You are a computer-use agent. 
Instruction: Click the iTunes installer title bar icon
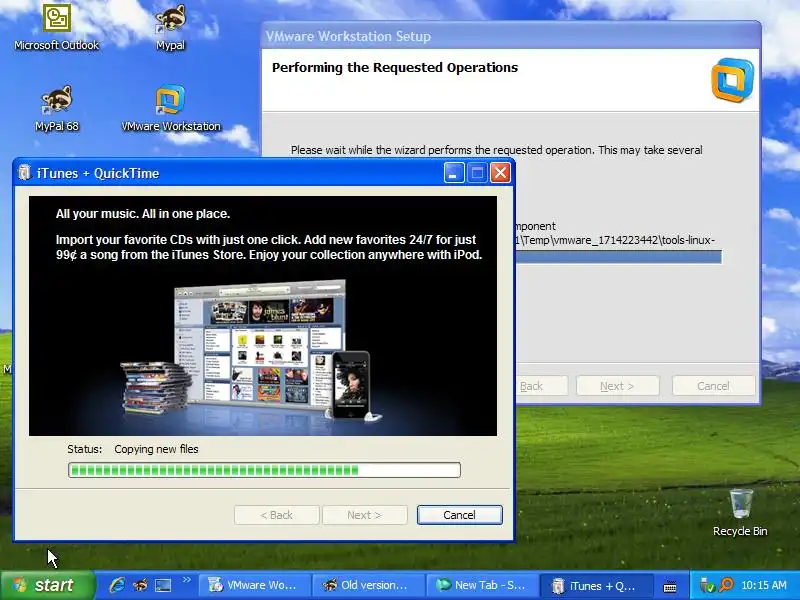pos(24,173)
